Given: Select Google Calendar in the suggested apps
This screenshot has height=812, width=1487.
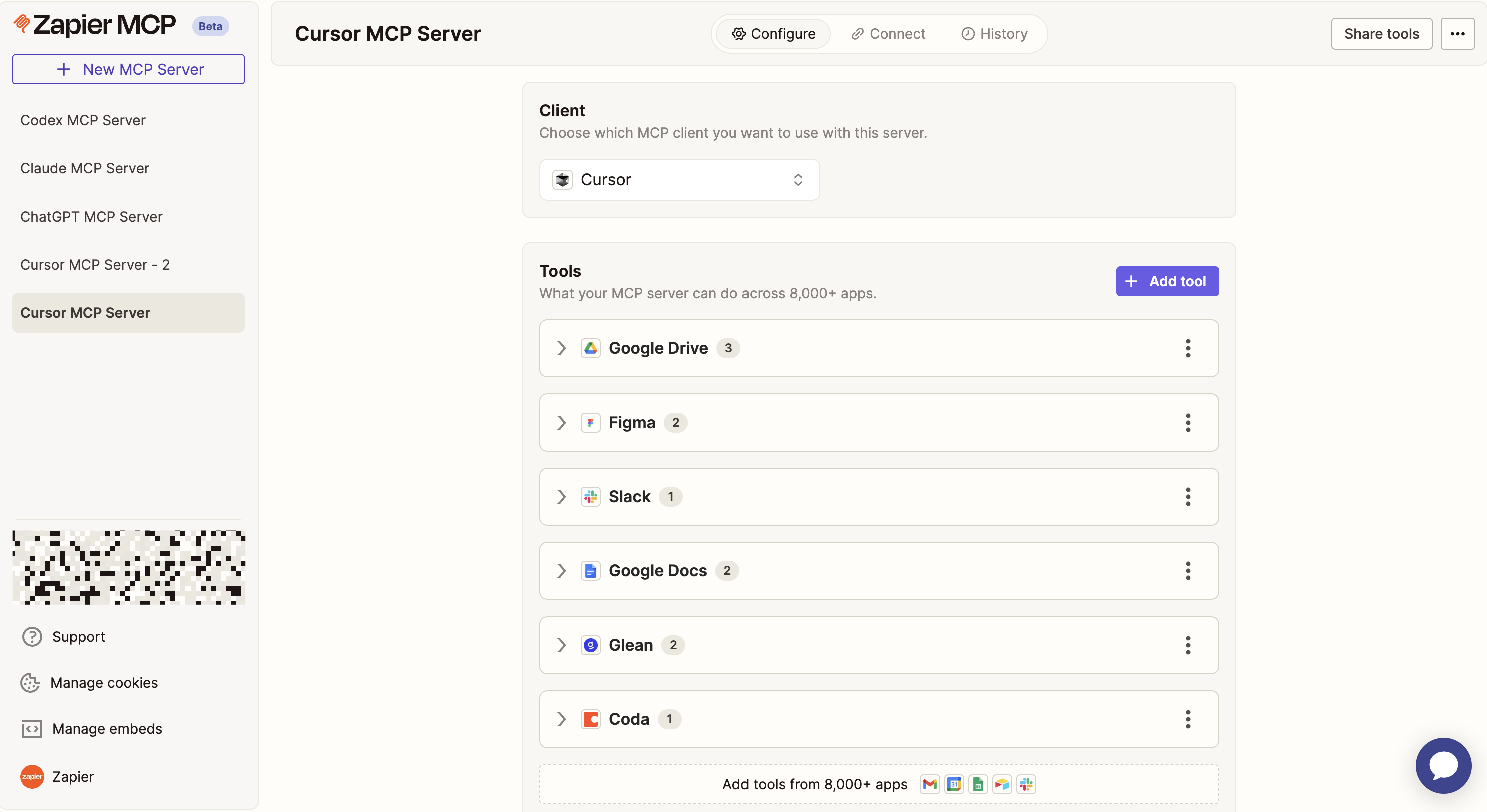Looking at the screenshot, I should (954, 785).
